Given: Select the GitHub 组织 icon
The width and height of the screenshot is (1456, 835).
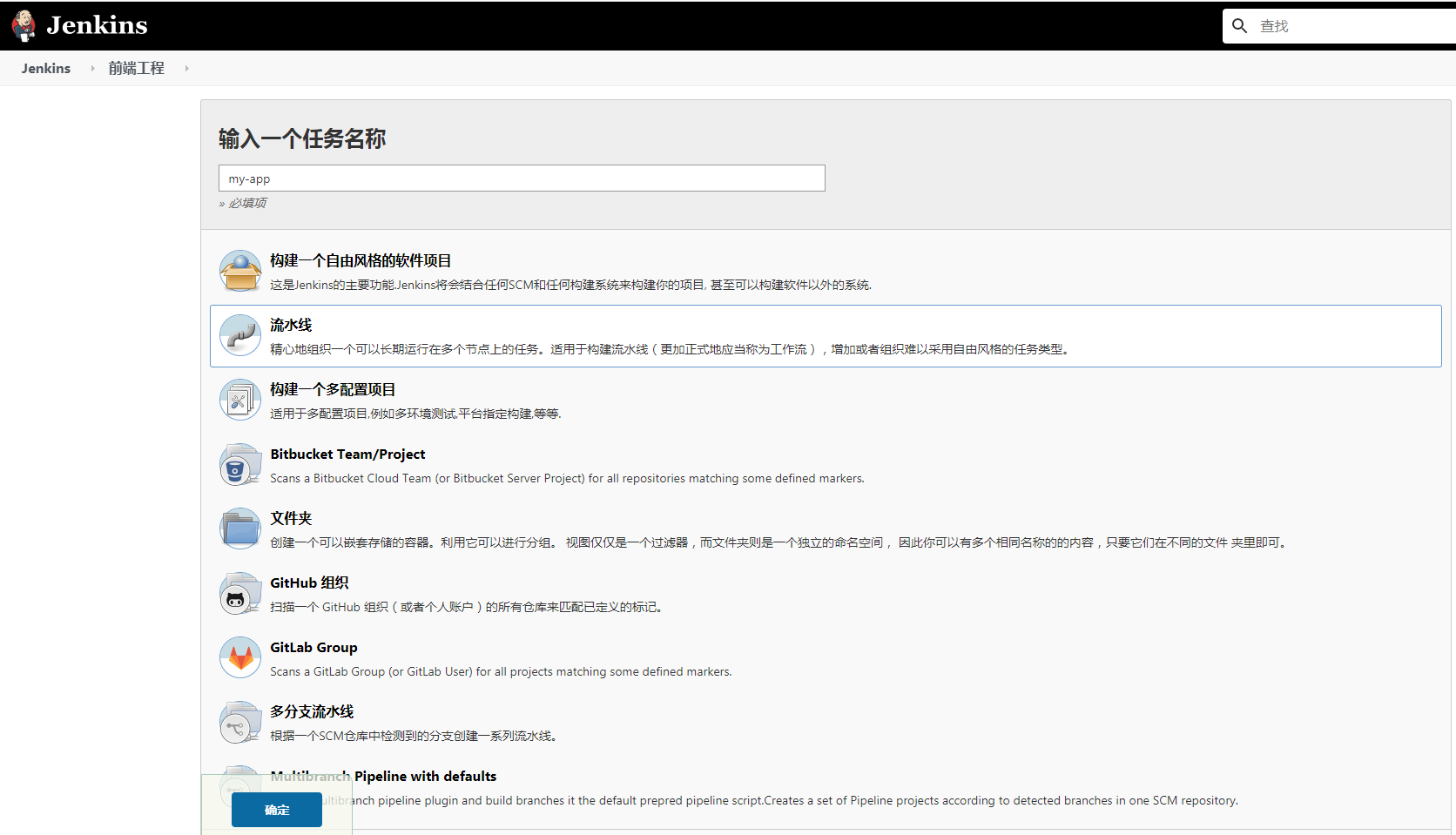Looking at the screenshot, I should coord(240,594).
